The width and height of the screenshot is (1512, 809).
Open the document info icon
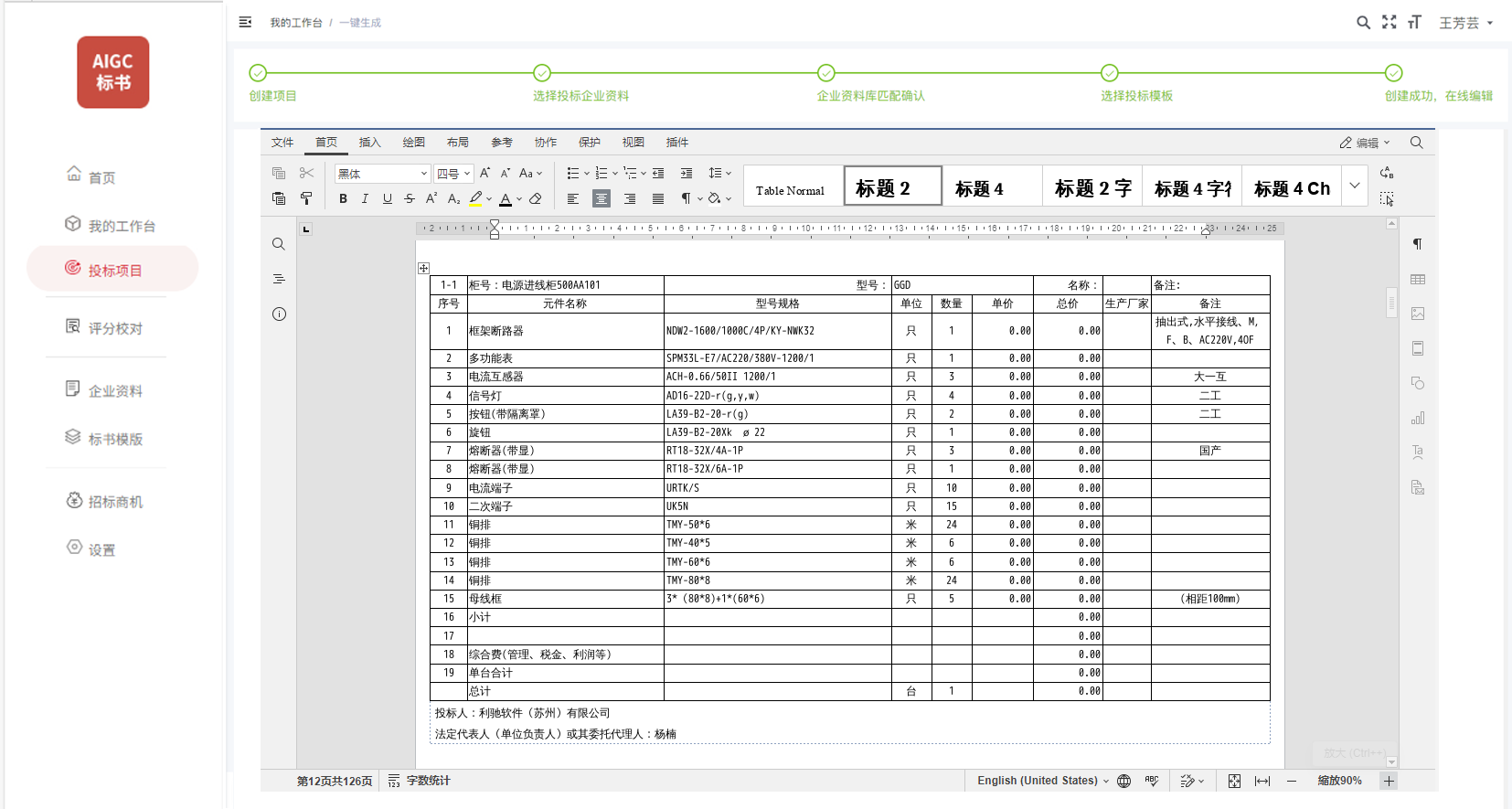point(279,314)
